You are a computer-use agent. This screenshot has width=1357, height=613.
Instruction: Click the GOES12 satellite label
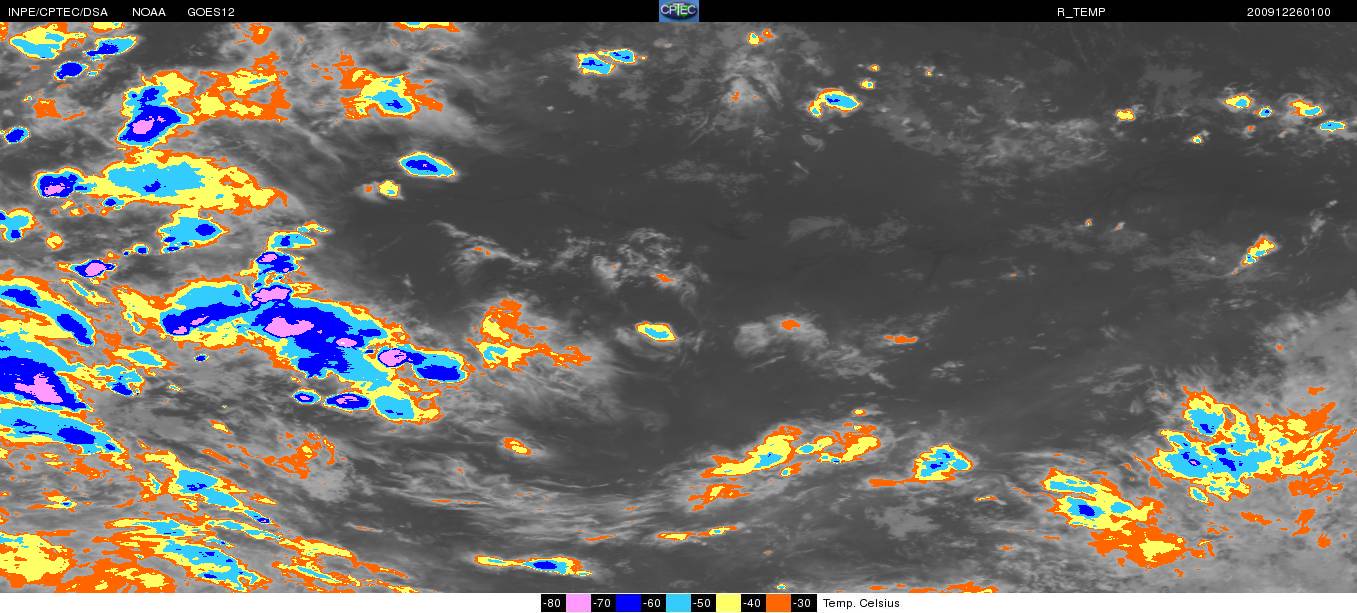(x=210, y=12)
